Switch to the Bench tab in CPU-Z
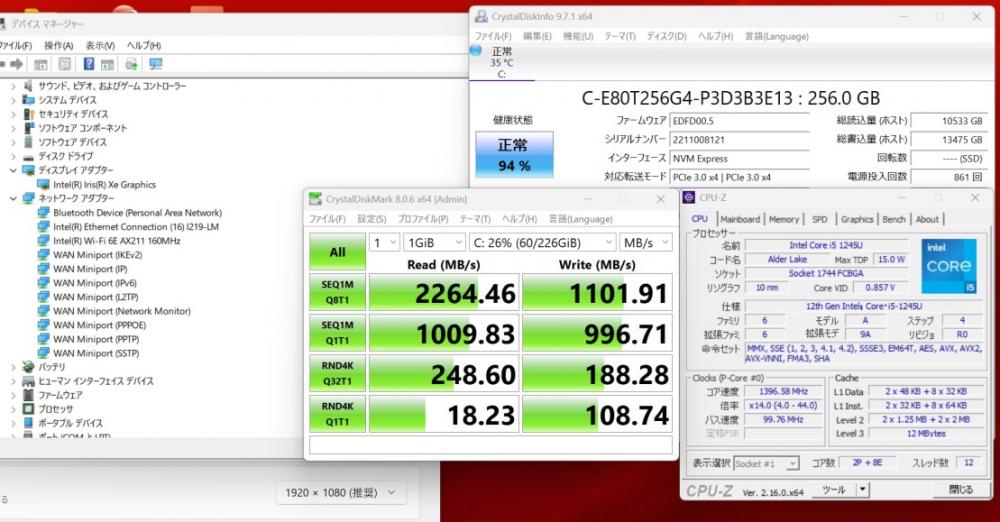Screen dimensions: 1000x522 [x=893, y=219]
